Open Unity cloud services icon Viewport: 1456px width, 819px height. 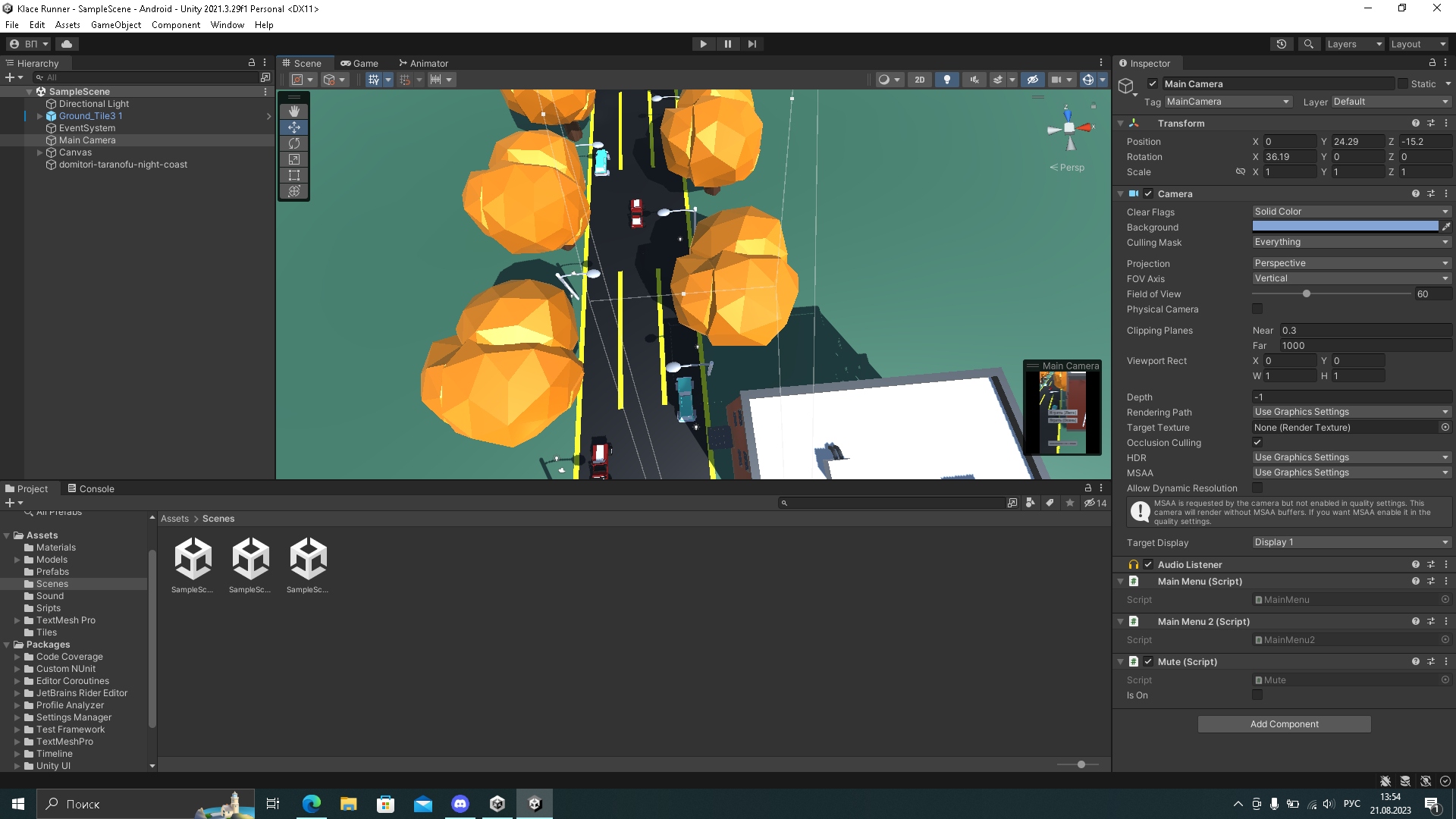click(x=67, y=44)
